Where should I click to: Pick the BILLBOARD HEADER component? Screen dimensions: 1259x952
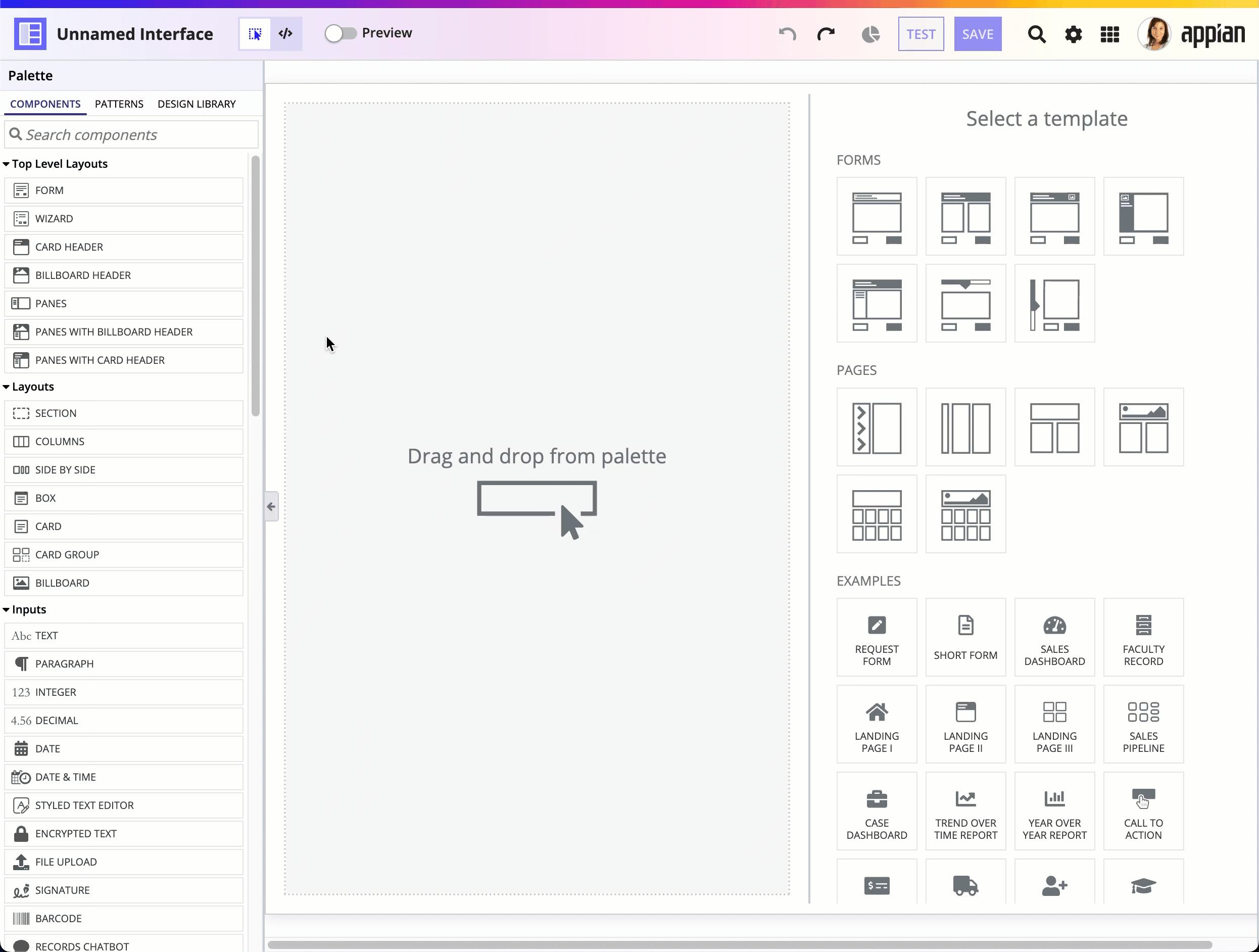[x=123, y=275]
